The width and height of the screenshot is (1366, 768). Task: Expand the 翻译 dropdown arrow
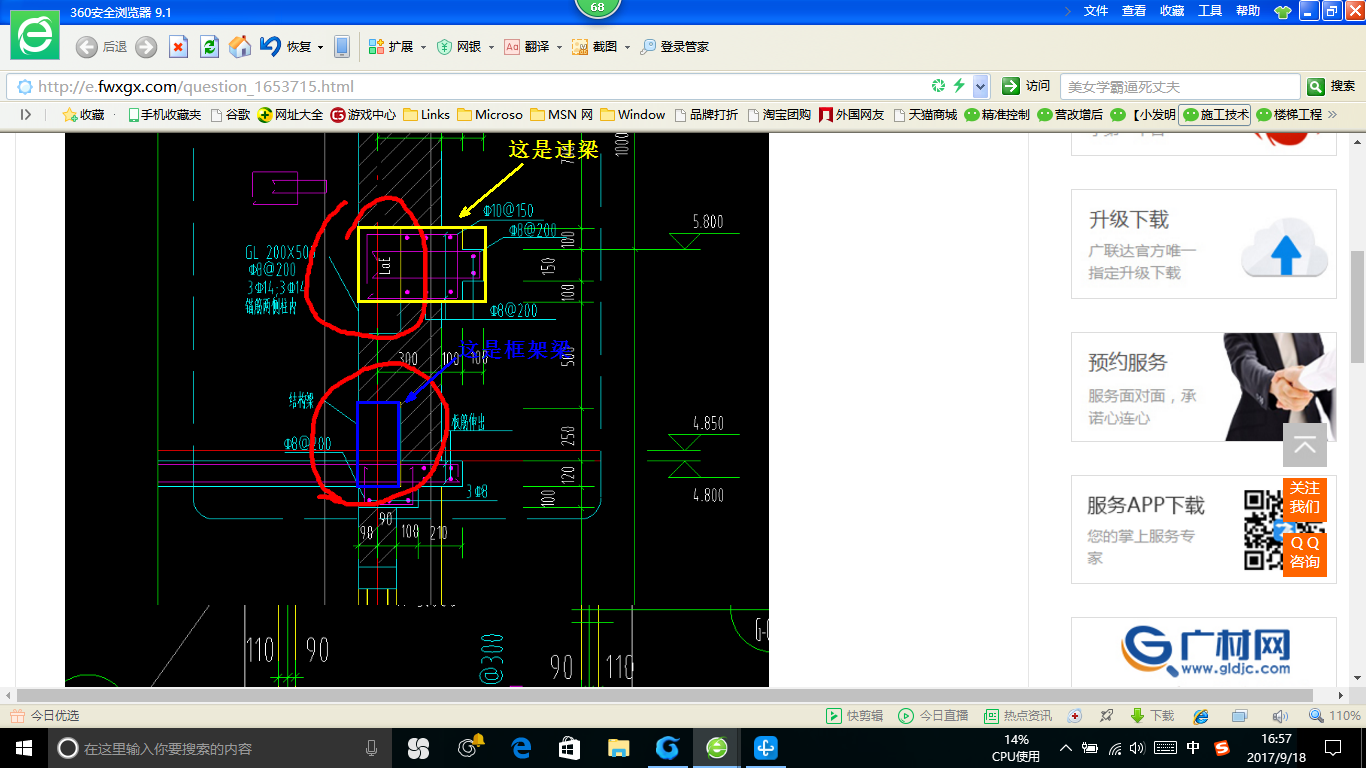(559, 47)
